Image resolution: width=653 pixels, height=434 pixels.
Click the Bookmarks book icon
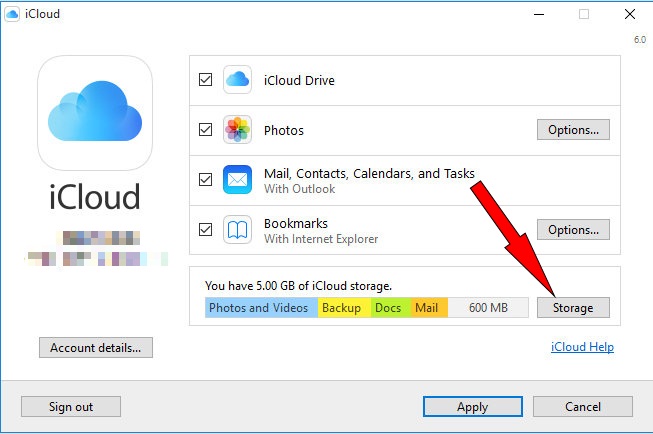point(237,230)
